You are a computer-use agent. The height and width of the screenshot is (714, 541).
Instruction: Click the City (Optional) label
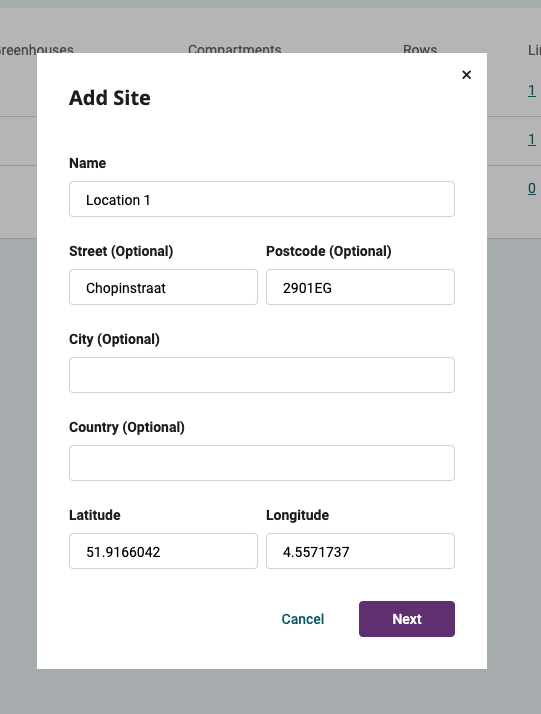114,339
